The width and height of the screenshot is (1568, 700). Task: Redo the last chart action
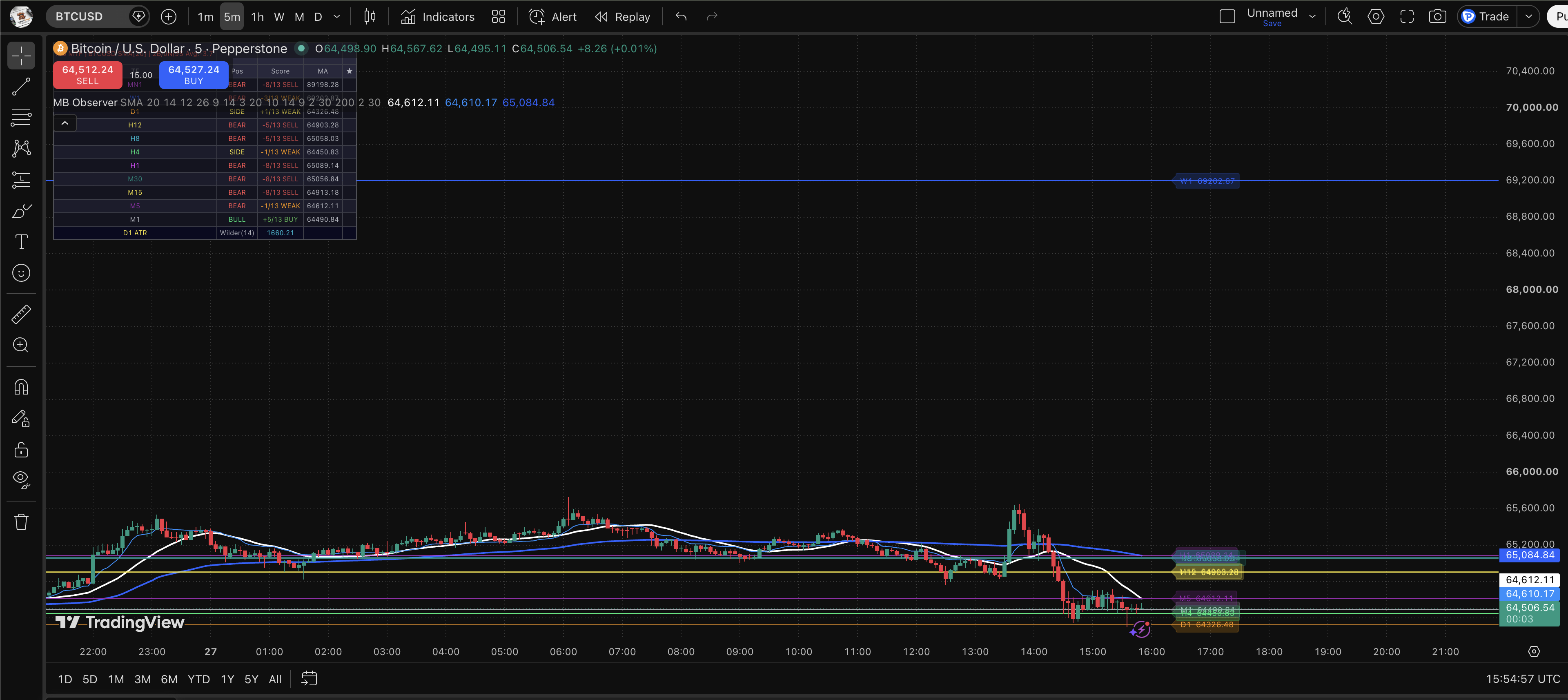click(x=712, y=16)
